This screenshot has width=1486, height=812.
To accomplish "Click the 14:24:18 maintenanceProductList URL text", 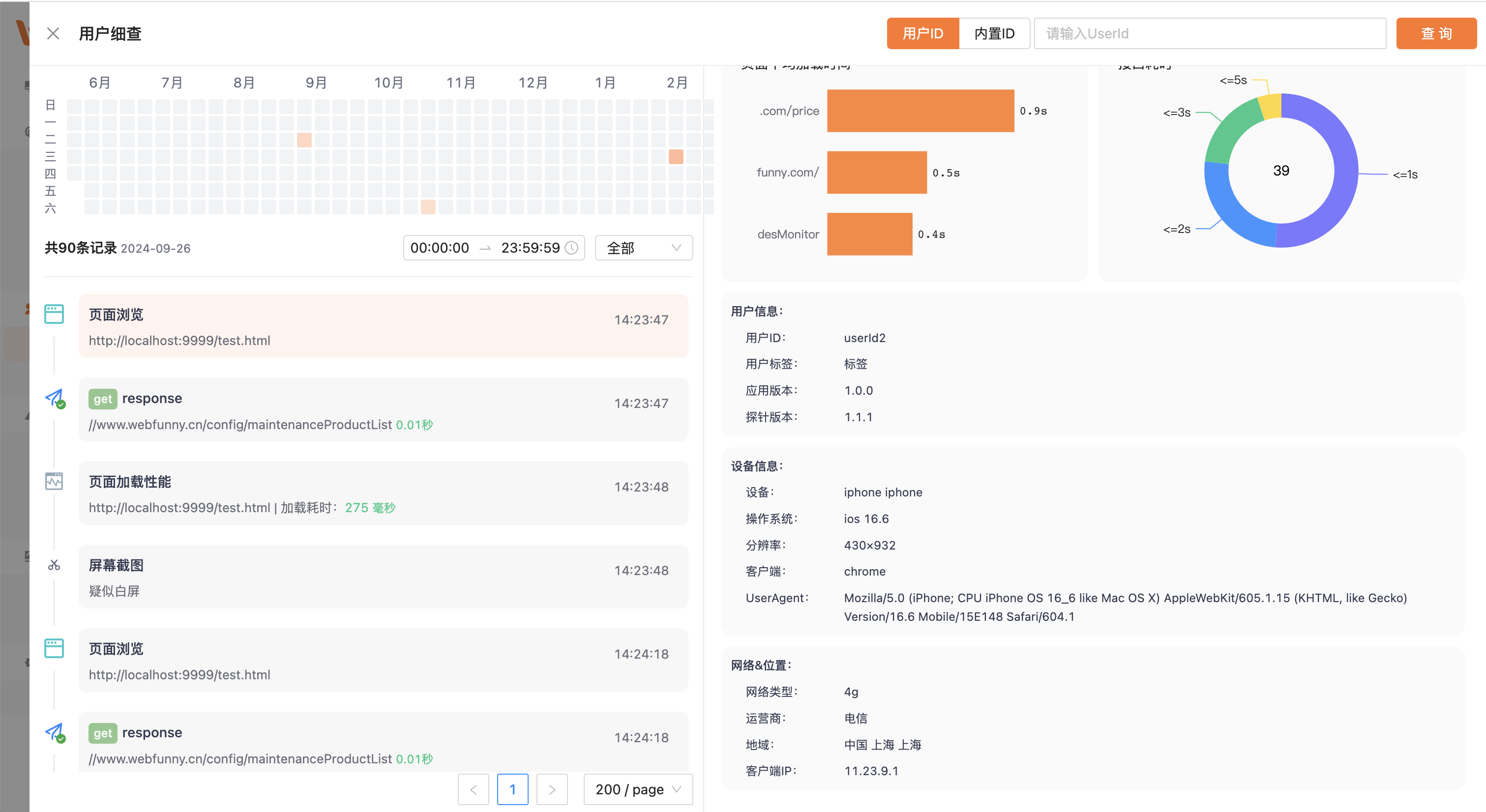I will coord(240,759).
